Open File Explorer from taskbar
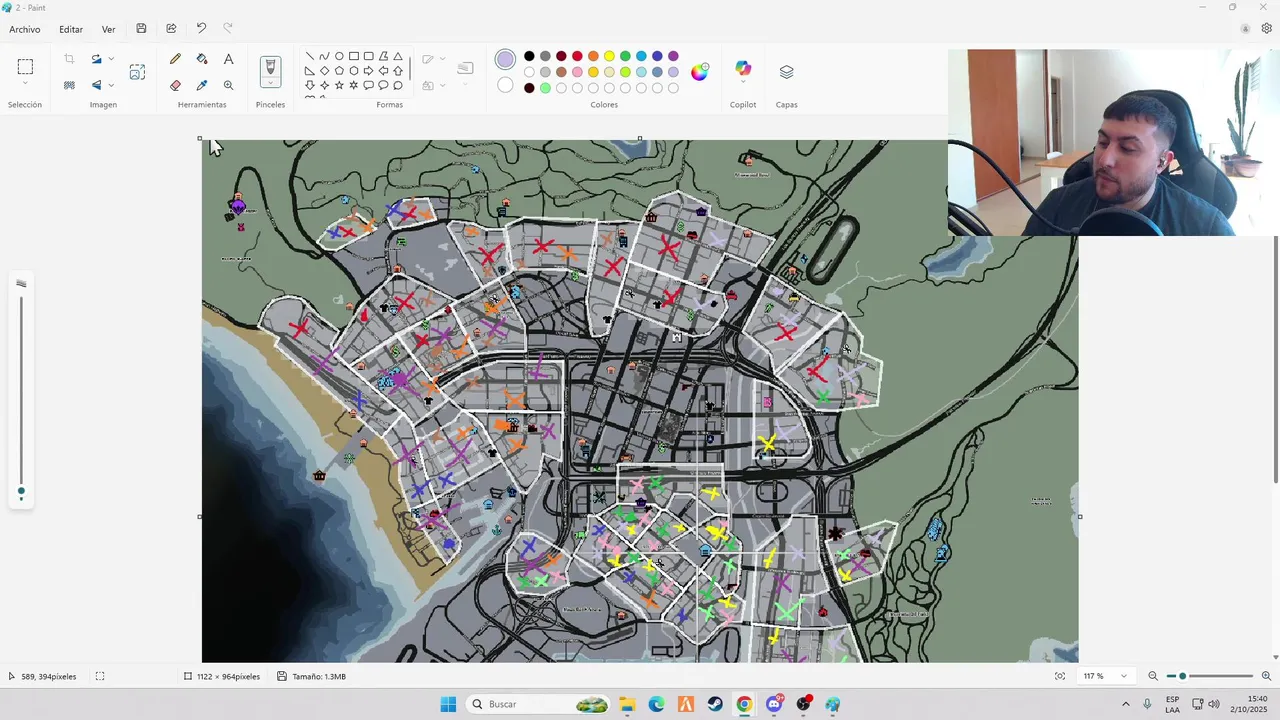 pyautogui.click(x=627, y=704)
